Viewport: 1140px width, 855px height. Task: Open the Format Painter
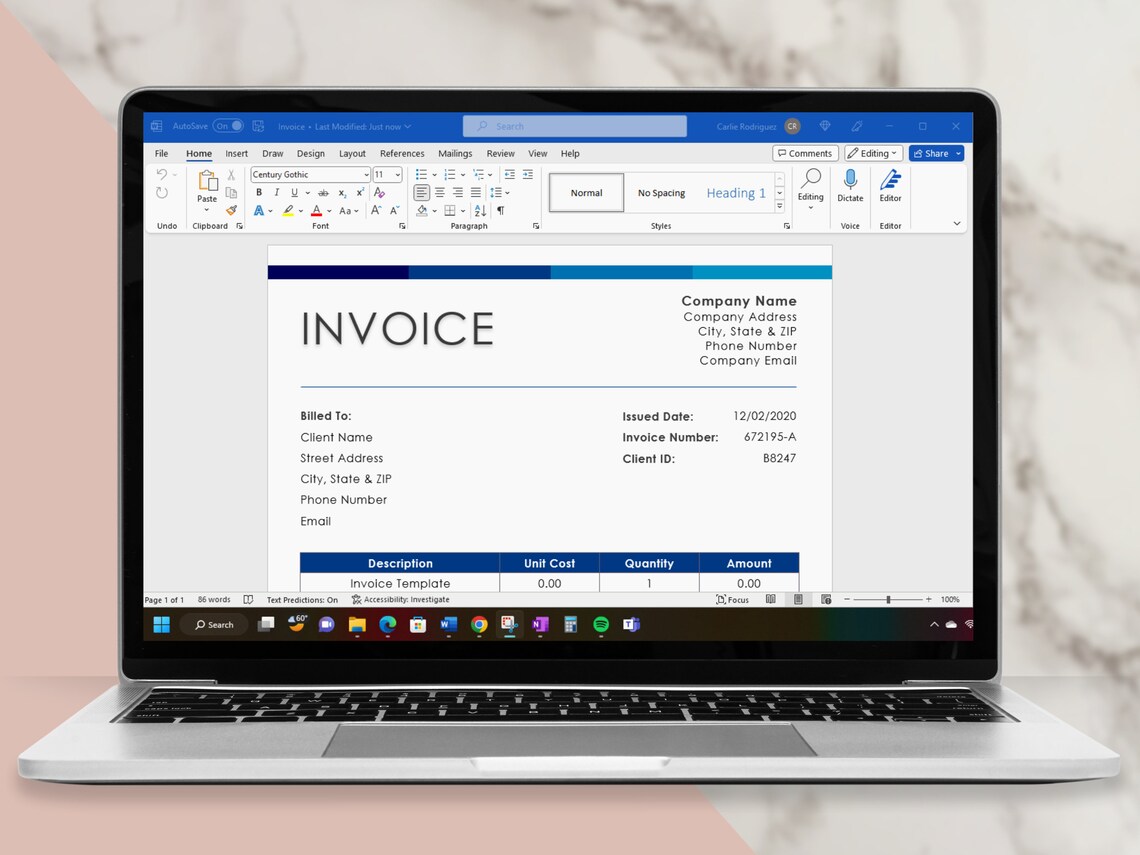click(x=229, y=210)
